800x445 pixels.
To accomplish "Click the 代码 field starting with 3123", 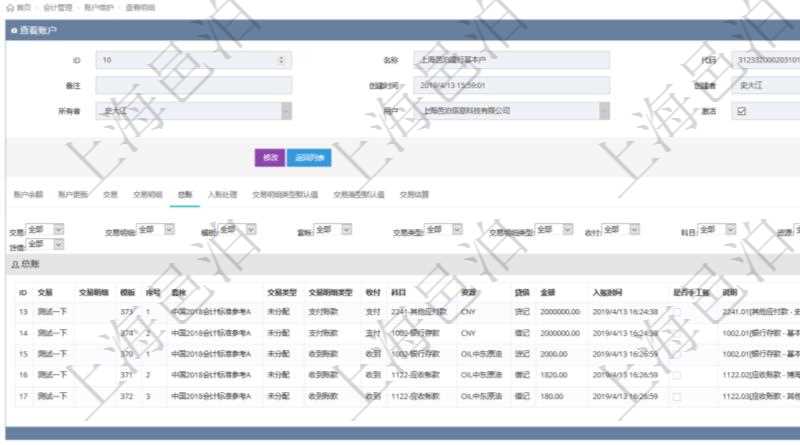I will coord(766,60).
